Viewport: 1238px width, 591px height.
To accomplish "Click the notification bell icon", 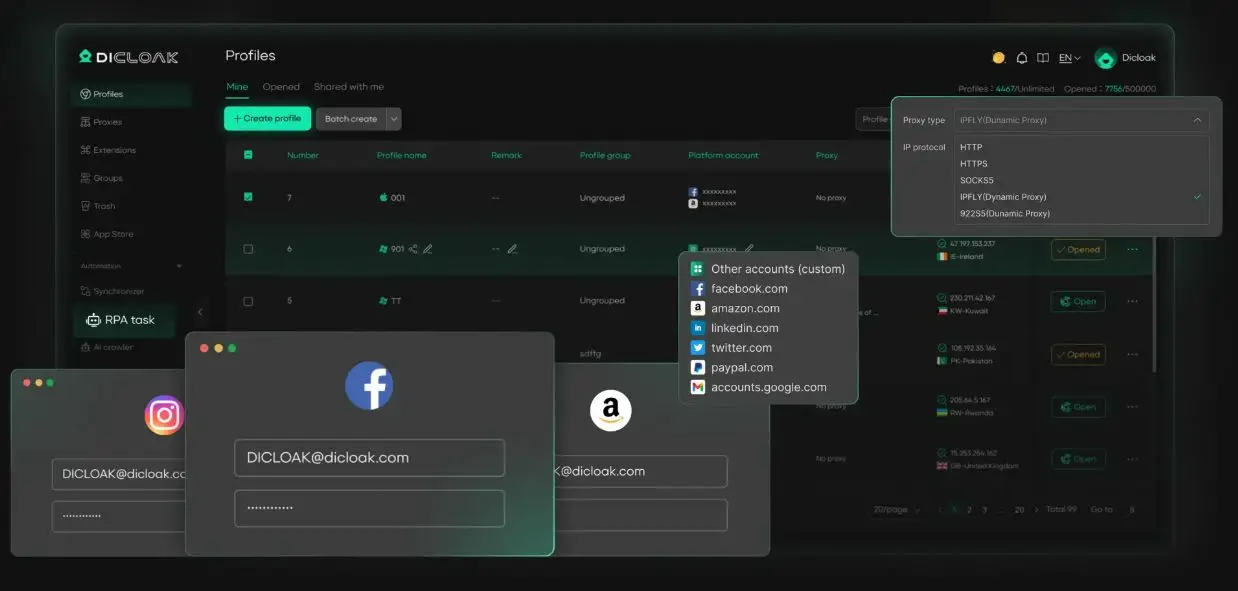I will point(1022,58).
